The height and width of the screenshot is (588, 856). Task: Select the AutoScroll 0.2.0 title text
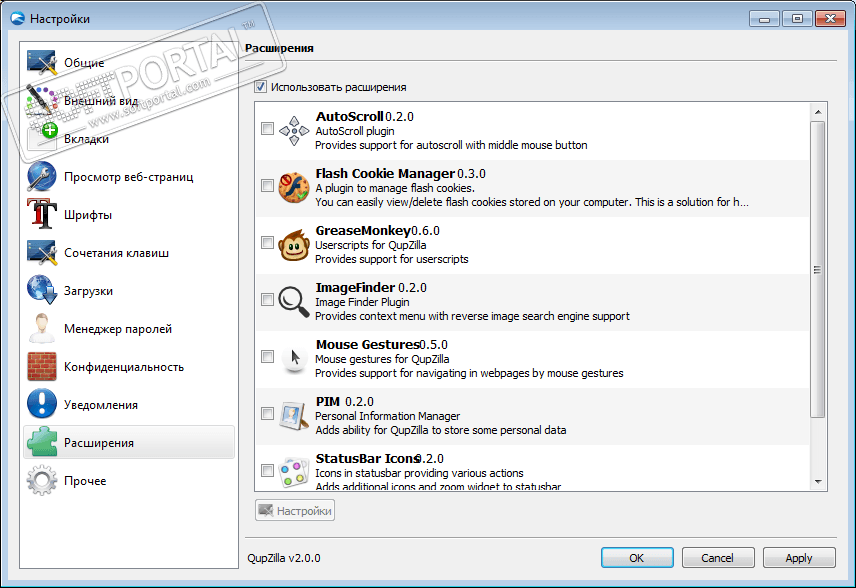[x=364, y=116]
